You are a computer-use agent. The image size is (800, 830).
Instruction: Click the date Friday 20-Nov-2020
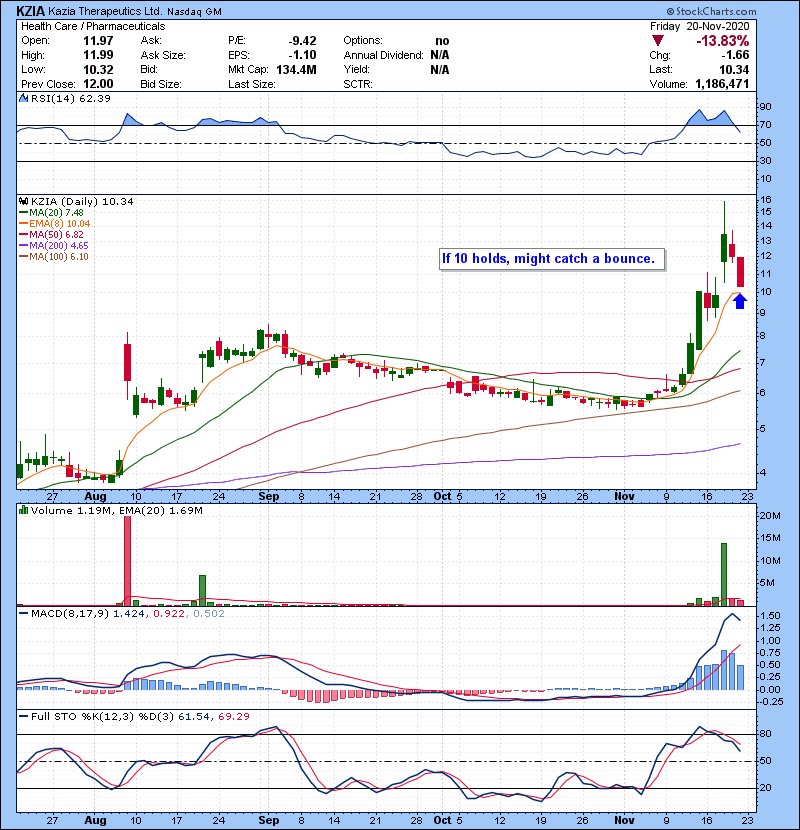pos(699,26)
